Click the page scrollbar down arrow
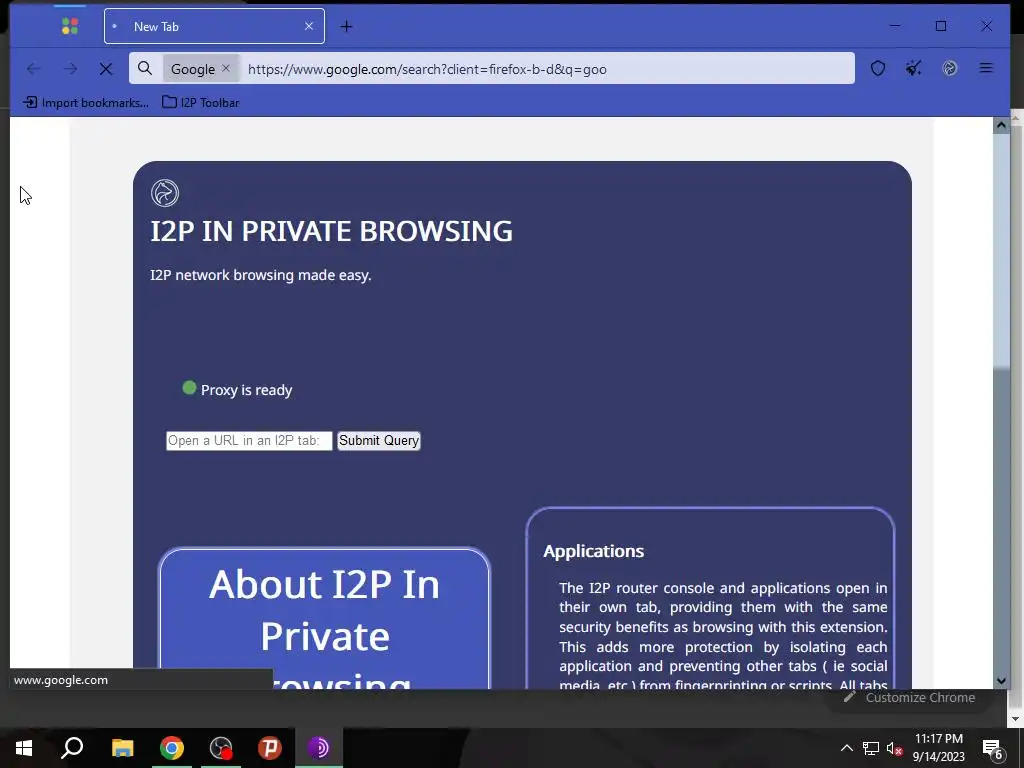 (x=1000, y=680)
